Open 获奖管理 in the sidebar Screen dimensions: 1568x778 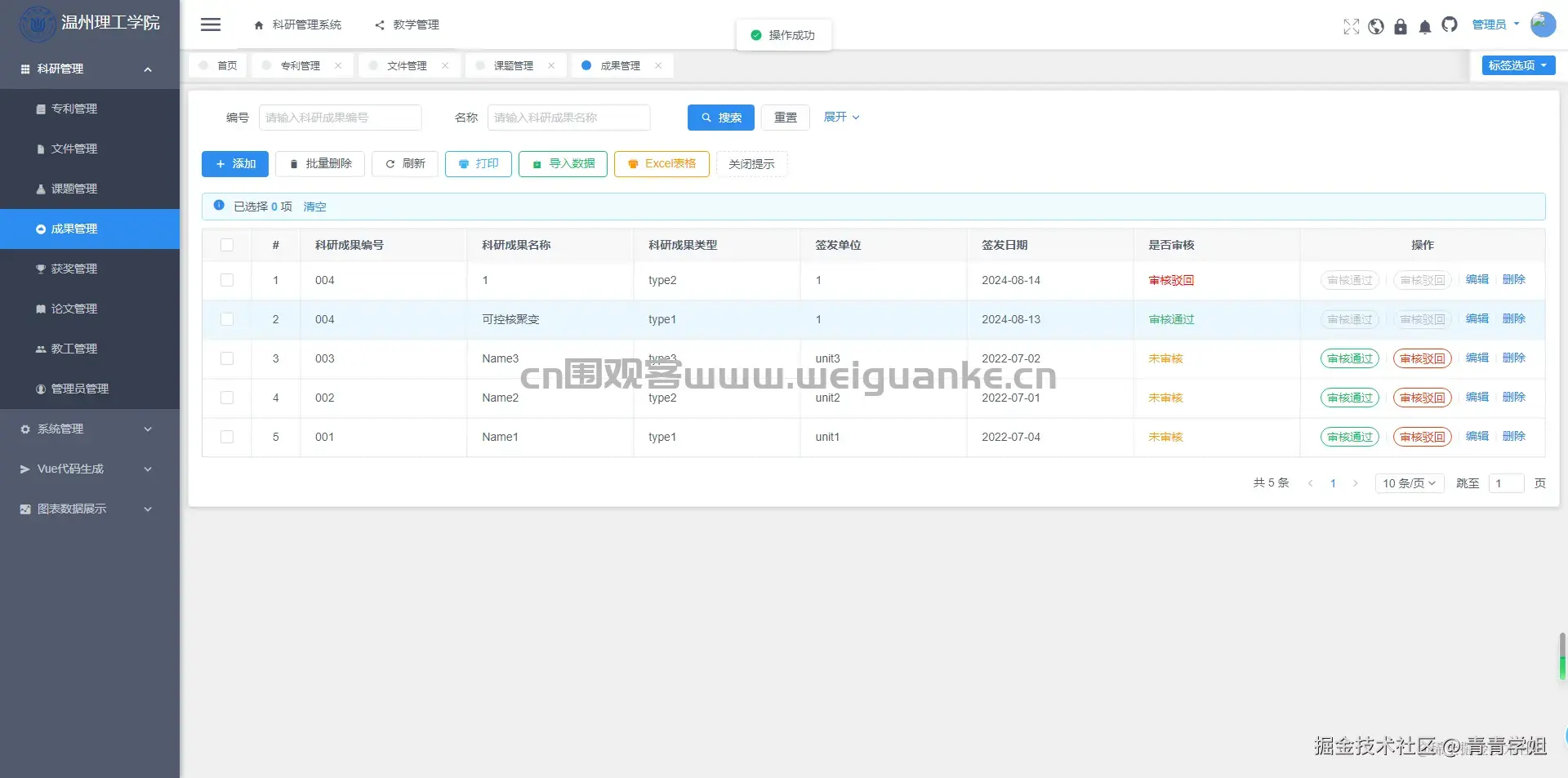click(90, 269)
